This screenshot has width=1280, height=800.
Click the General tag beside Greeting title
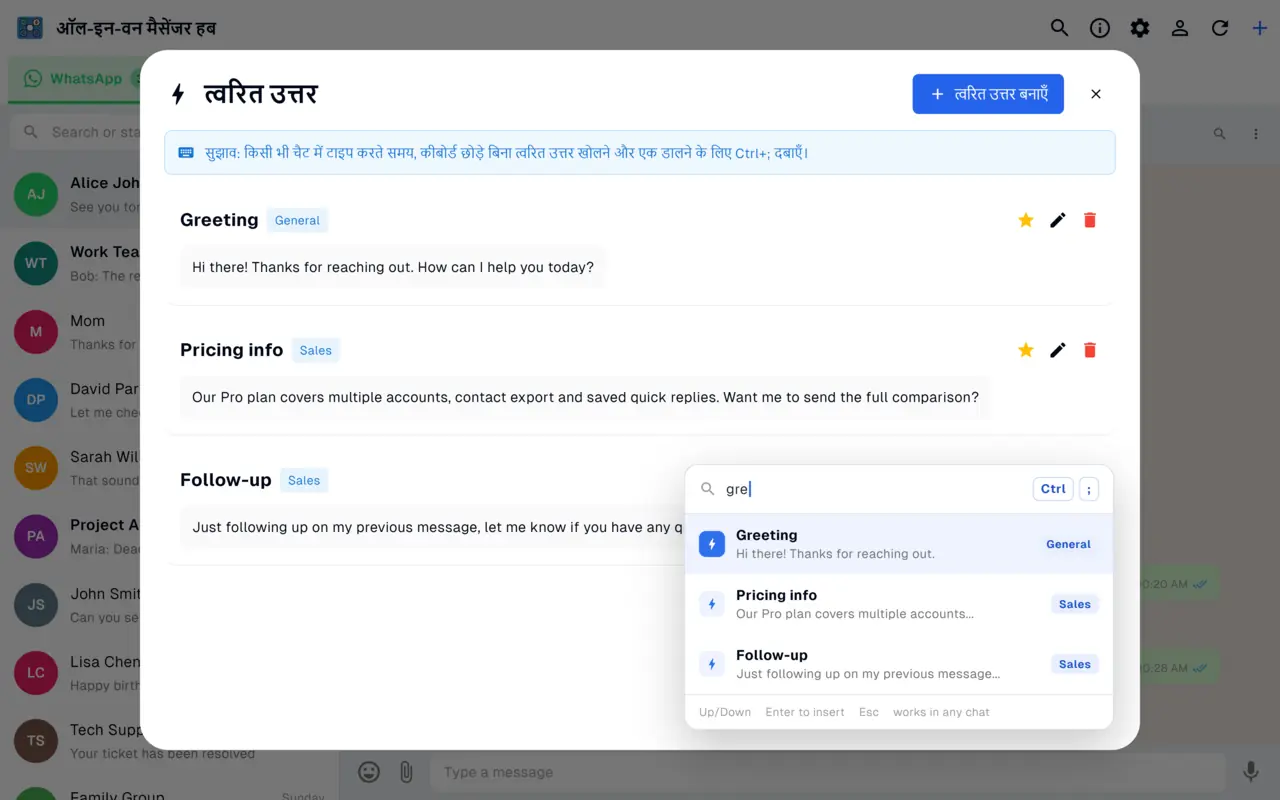(297, 220)
